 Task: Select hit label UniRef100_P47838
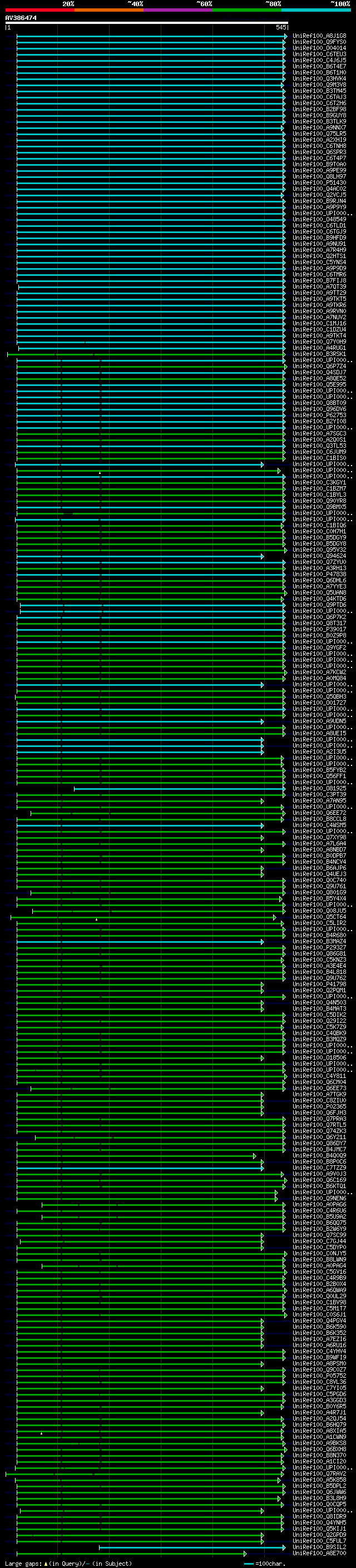(319, 574)
